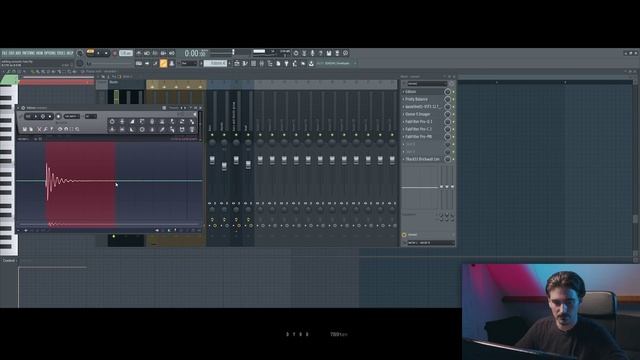Expand FabFilter Pro-Q 3 slot arrow
Screen dimensions: 640x360
(x=403, y=122)
